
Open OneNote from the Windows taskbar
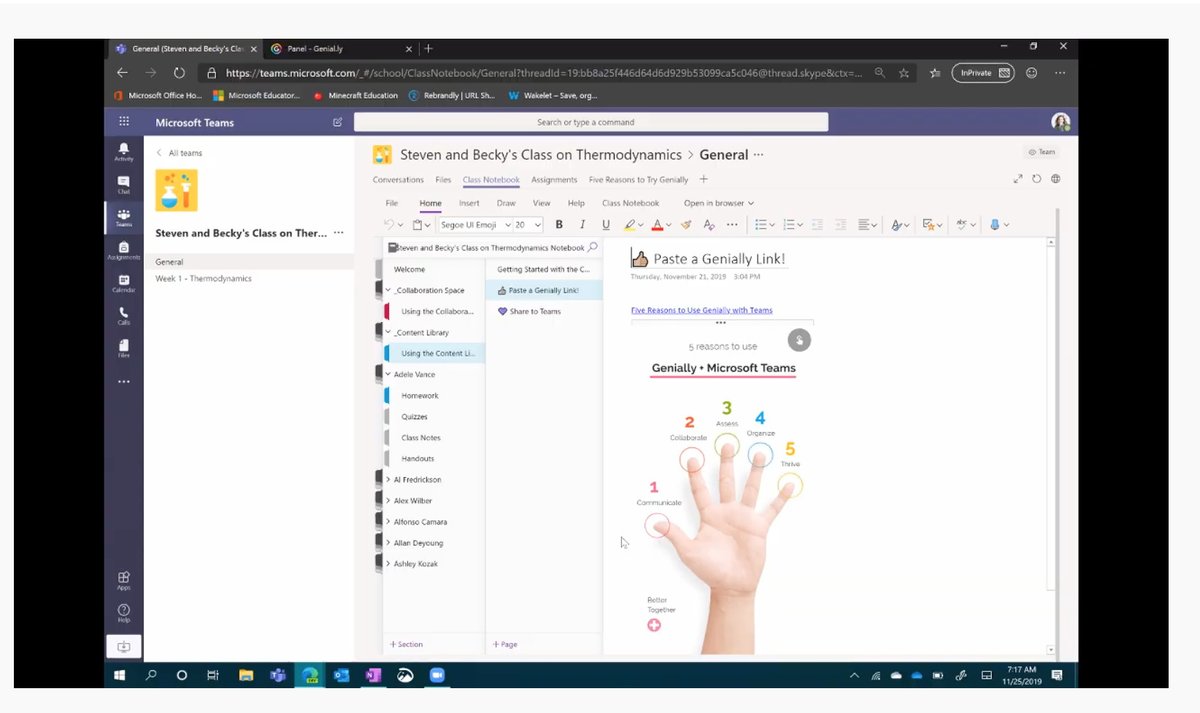373,675
